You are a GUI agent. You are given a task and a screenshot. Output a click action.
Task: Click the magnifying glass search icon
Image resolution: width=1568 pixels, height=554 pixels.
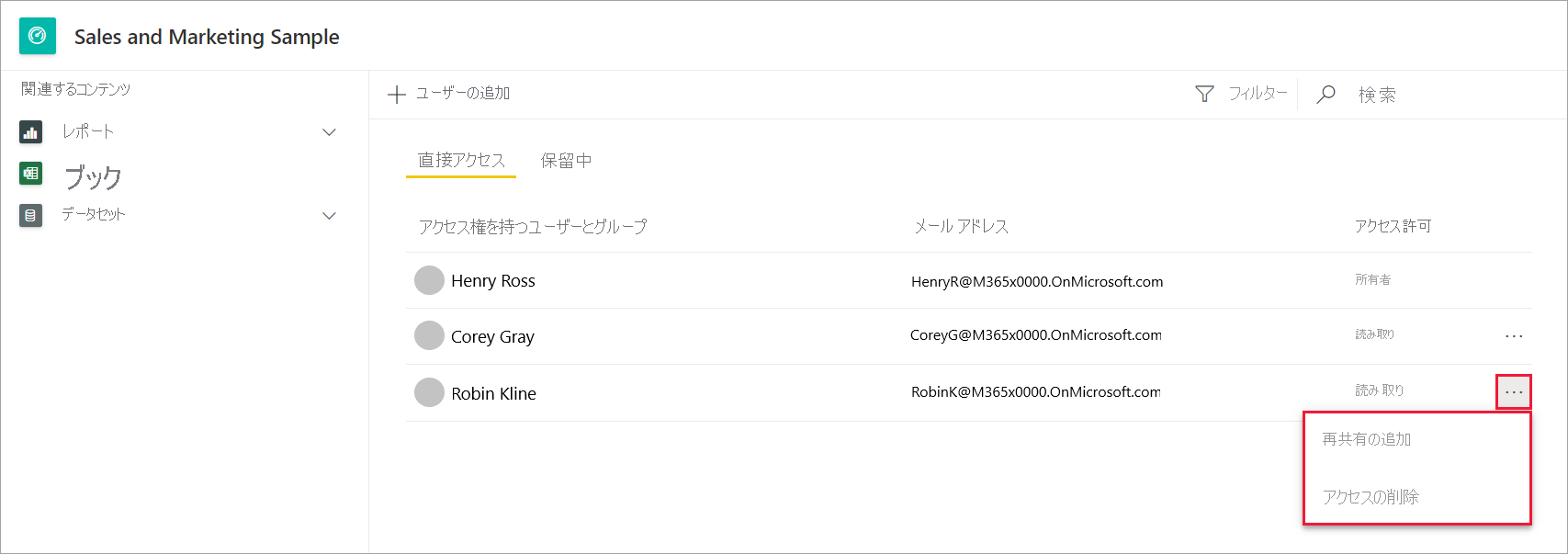(x=1325, y=94)
